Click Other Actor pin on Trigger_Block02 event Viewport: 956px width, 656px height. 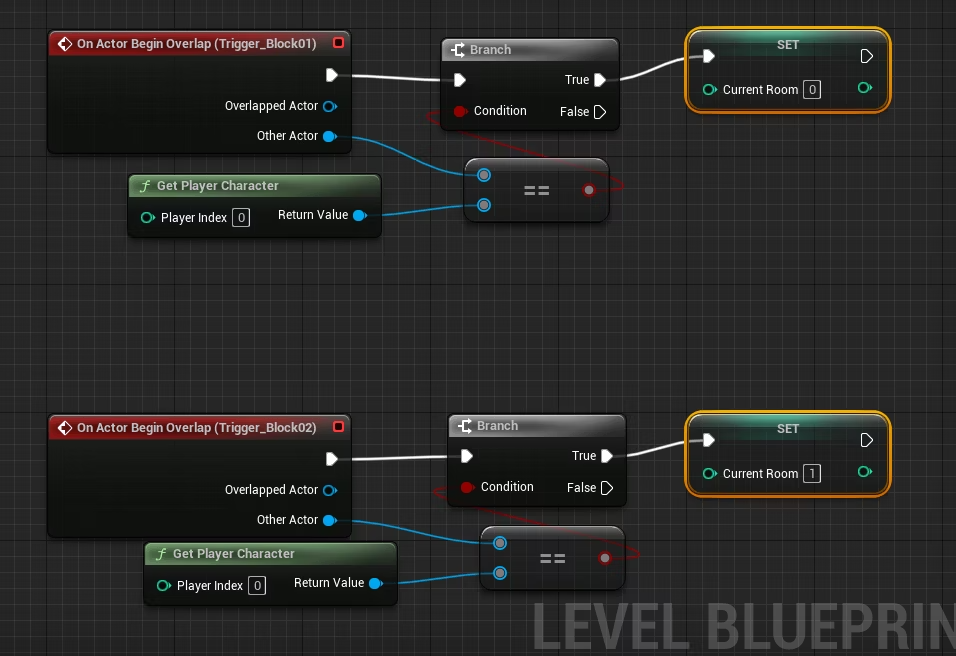click(x=329, y=520)
